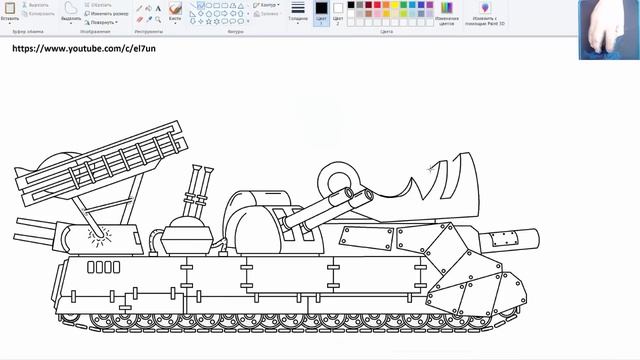Select the oval shape
640x360 pixels.
[x=209, y=5]
